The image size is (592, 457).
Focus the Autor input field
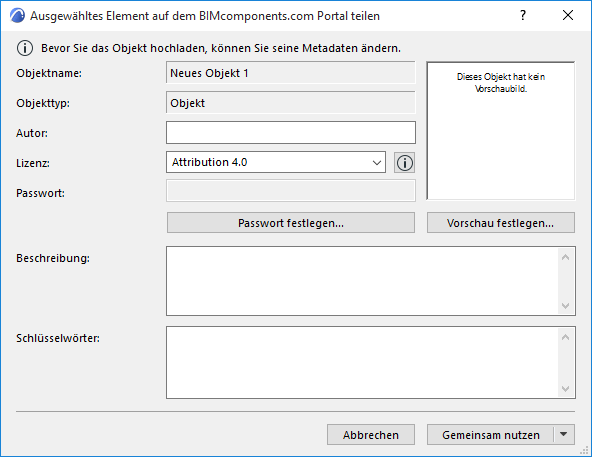coord(291,133)
